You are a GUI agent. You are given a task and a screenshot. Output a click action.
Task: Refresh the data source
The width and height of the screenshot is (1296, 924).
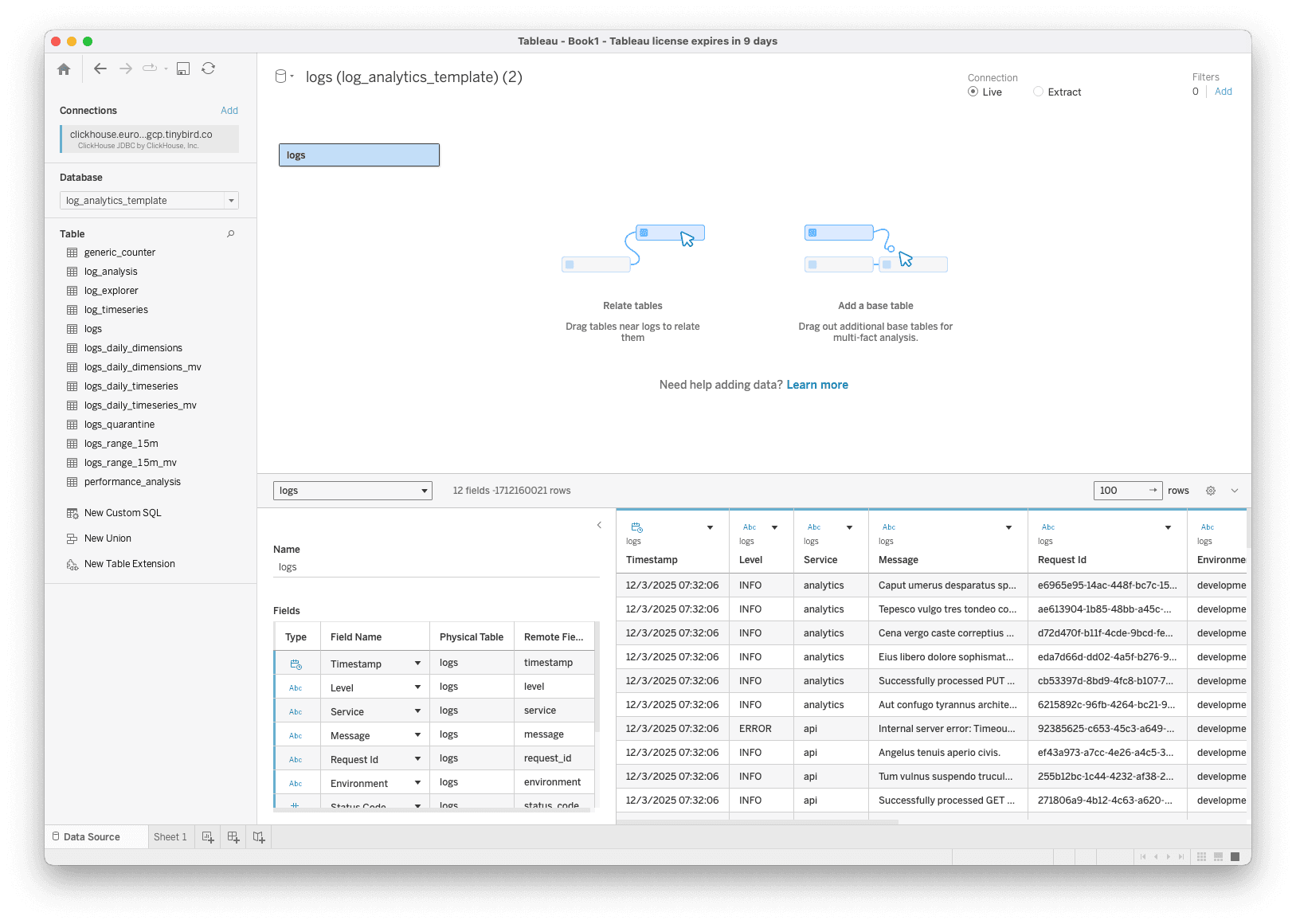coord(209,69)
